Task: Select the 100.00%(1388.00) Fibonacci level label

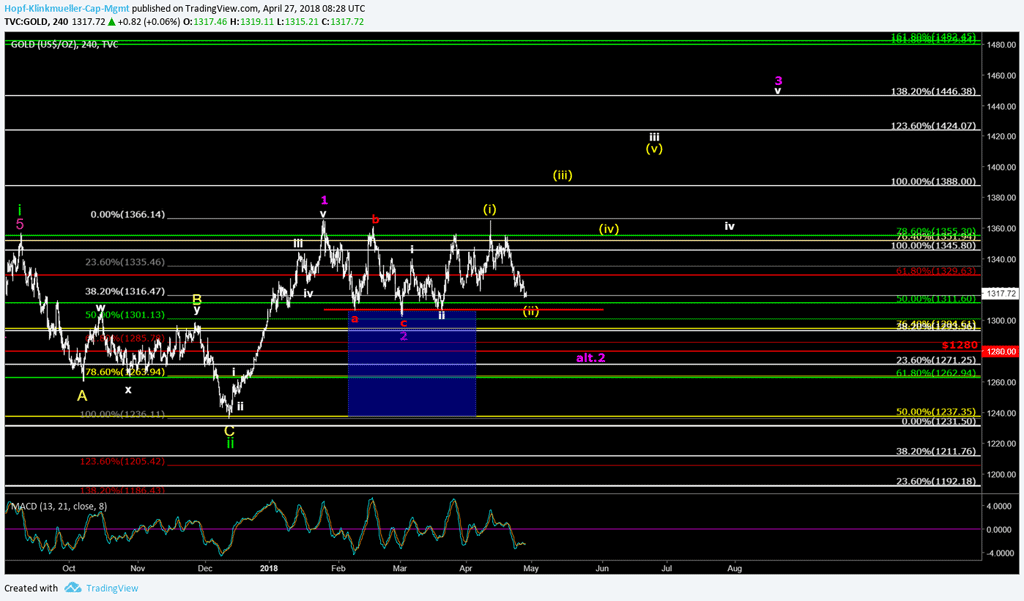Action: pyautogui.click(x=932, y=182)
